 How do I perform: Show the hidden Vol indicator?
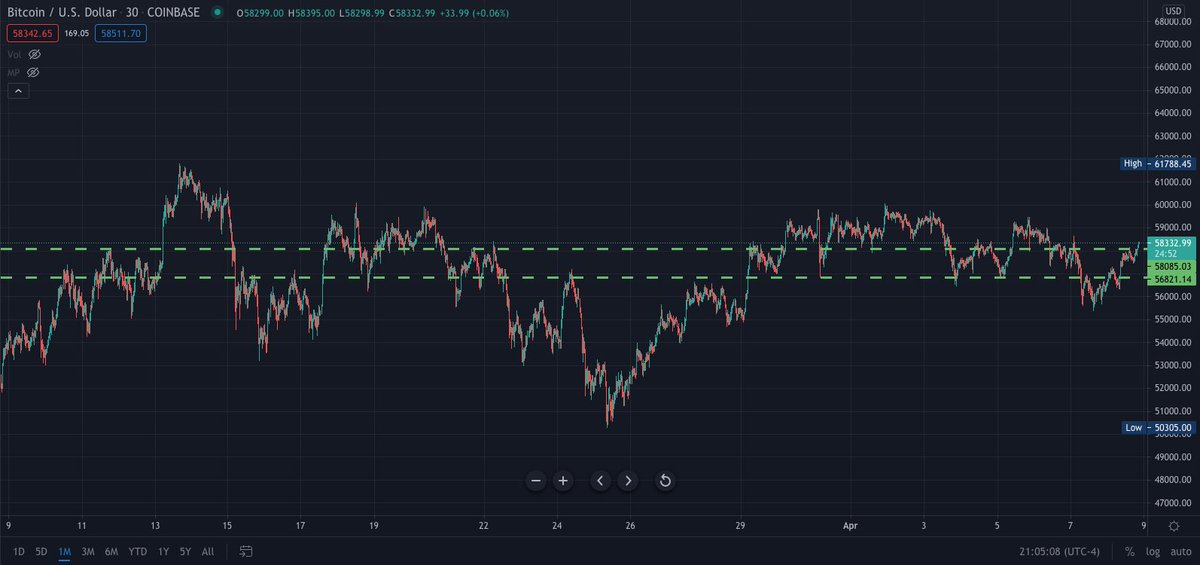pyautogui.click(x=33, y=56)
